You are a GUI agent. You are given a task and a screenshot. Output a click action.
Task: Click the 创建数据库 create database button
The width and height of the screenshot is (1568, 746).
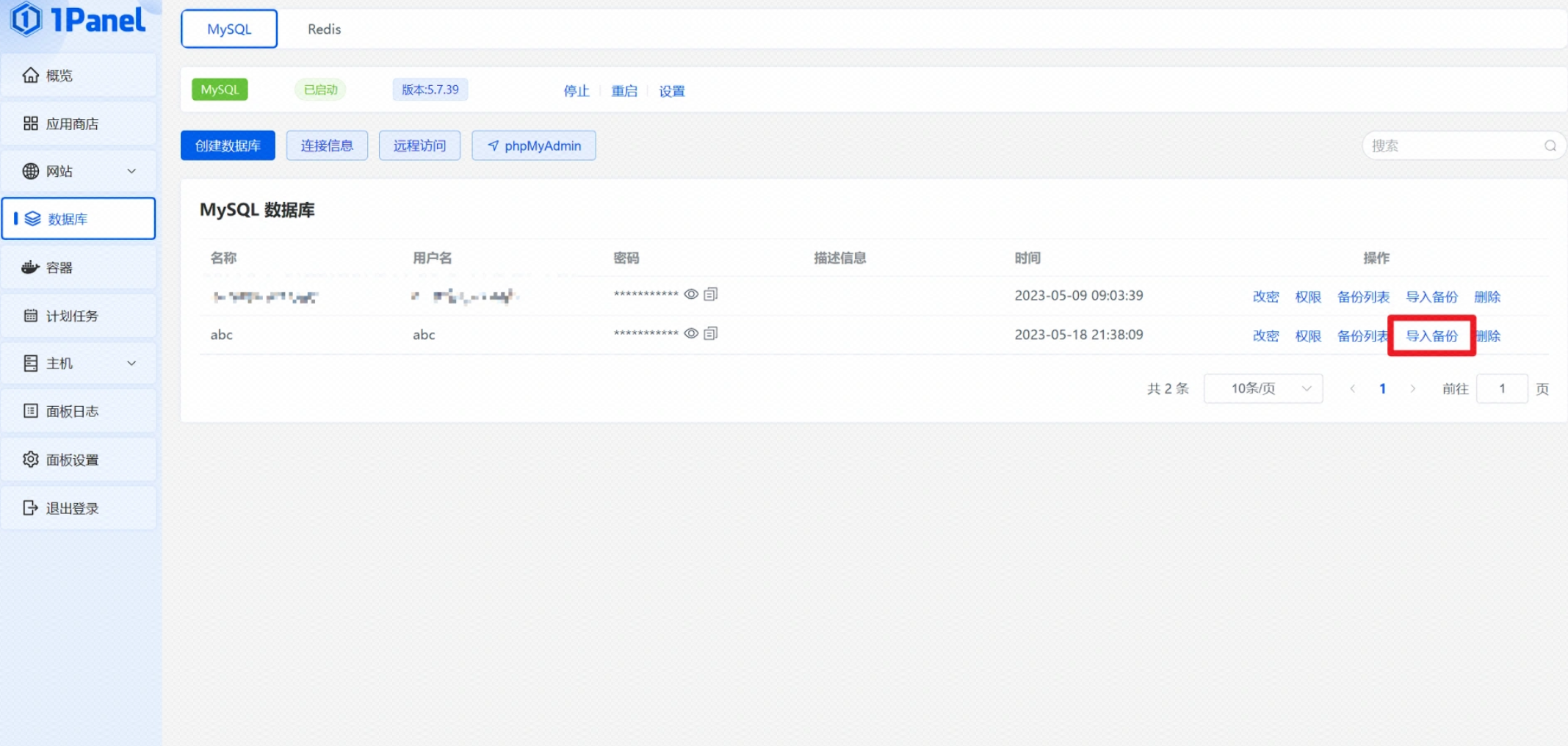[228, 145]
